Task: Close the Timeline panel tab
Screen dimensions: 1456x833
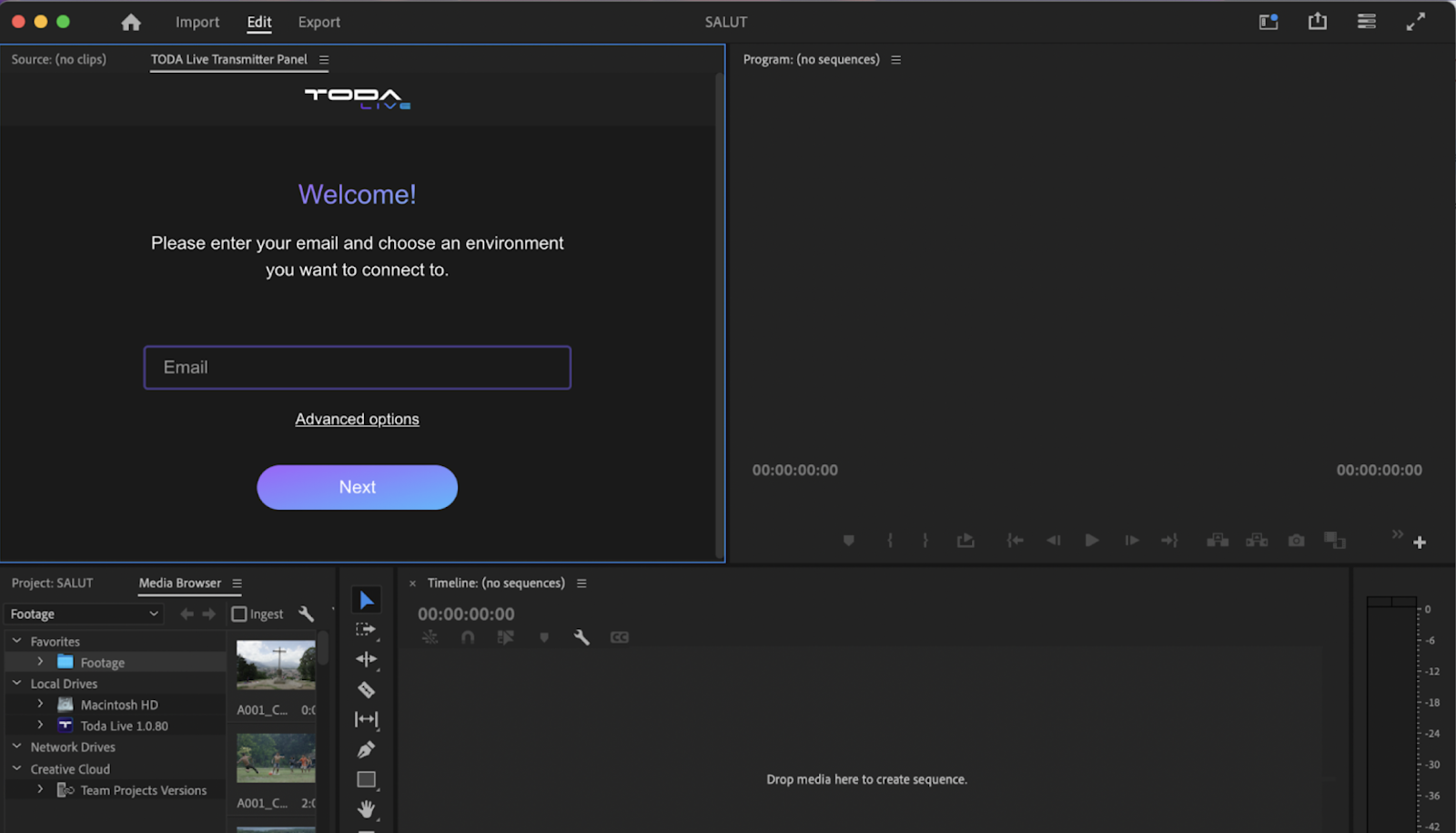Action: tap(412, 584)
